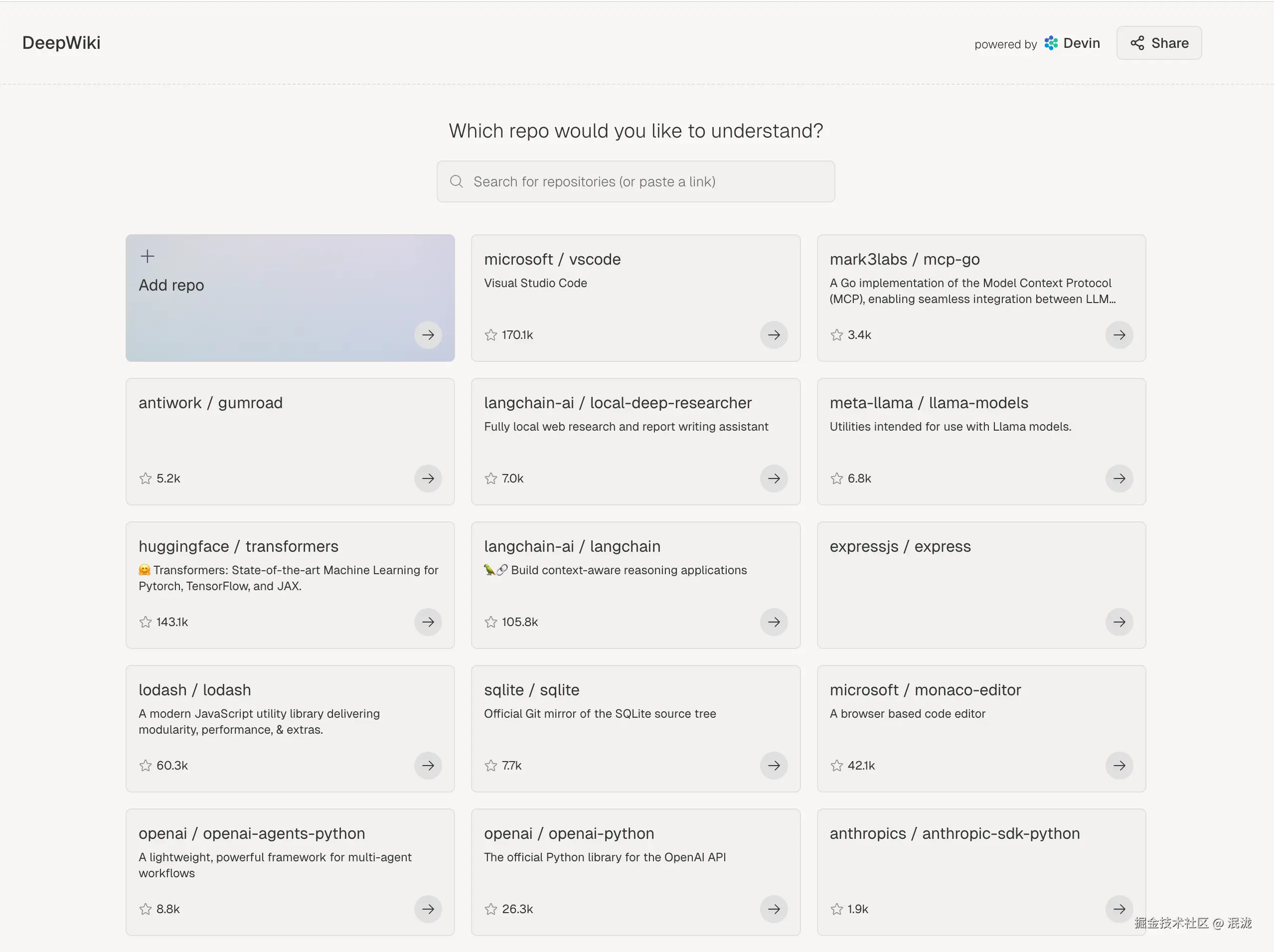The height and width of the screenshot is (952, 1274).
Task: Click the 6.8k star count
Action: pos(859,478)
